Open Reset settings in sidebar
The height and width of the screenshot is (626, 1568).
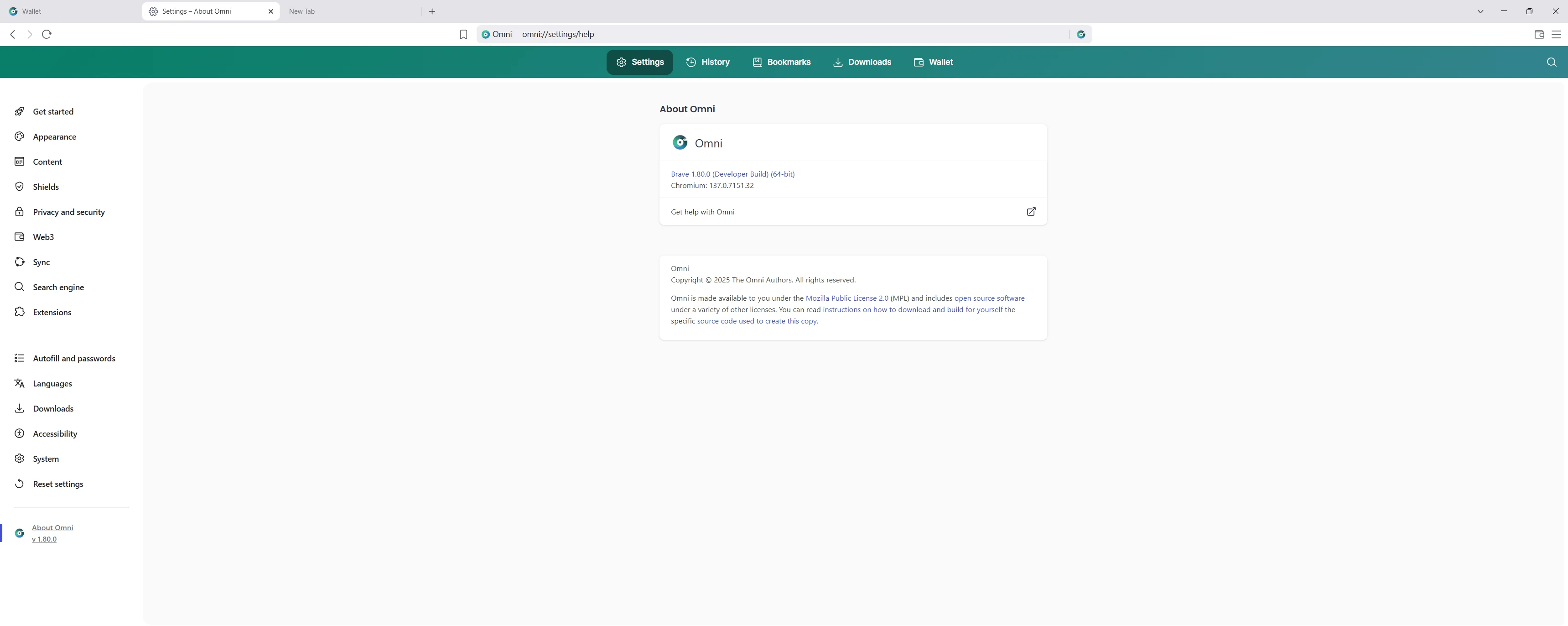[58, 484]
